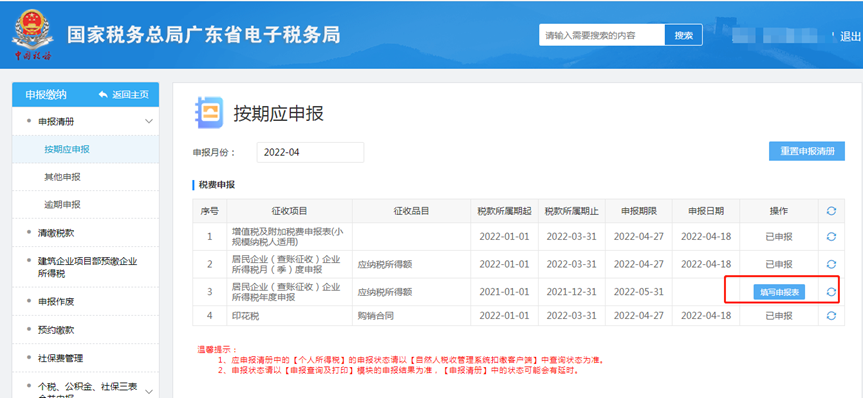Click 返回主页 link
The height and width of the screenshot is (398, 863).
(x=130, y=95)
